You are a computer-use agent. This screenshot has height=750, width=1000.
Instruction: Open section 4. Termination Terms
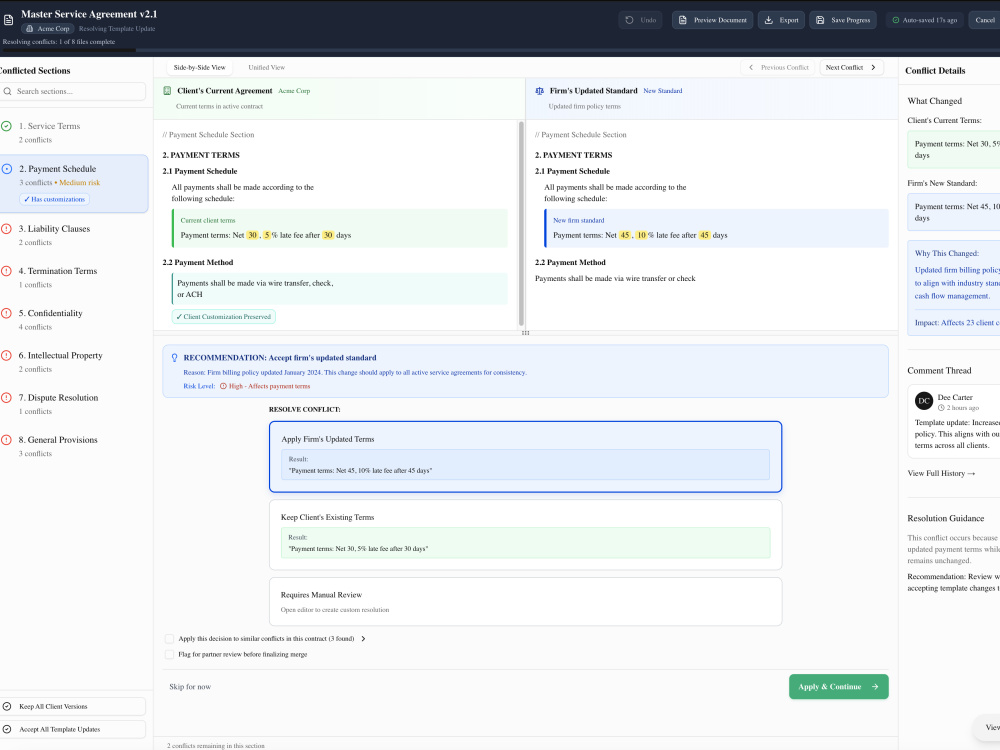point(74,277)
